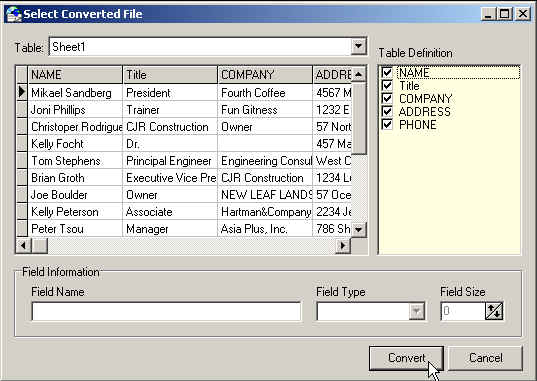Image resolution: width=537 pixels, height=381 pixels.
Task: Click the row selector for Kelly Focht
Action: pyautogui.click(x=22, y=144)
